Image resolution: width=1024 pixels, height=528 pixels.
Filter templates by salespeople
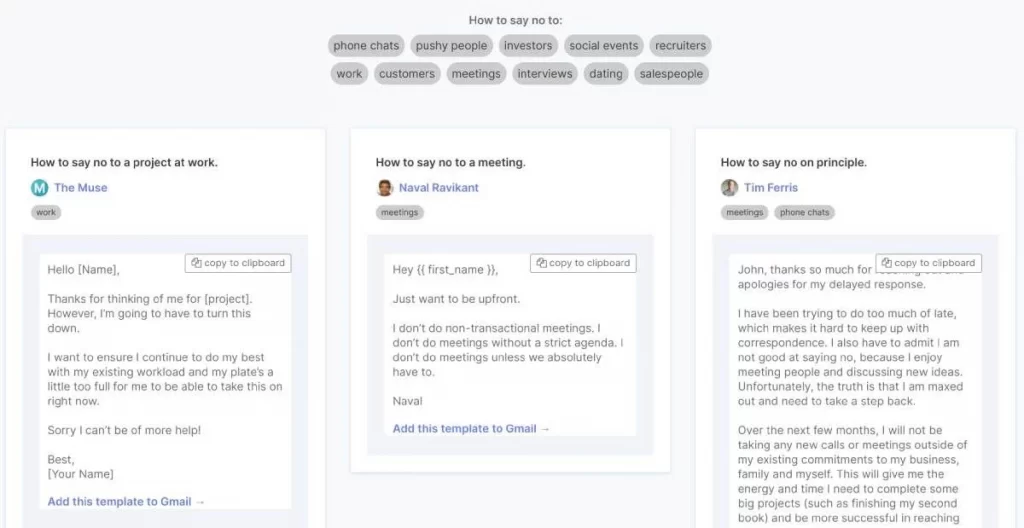point(671,74)
